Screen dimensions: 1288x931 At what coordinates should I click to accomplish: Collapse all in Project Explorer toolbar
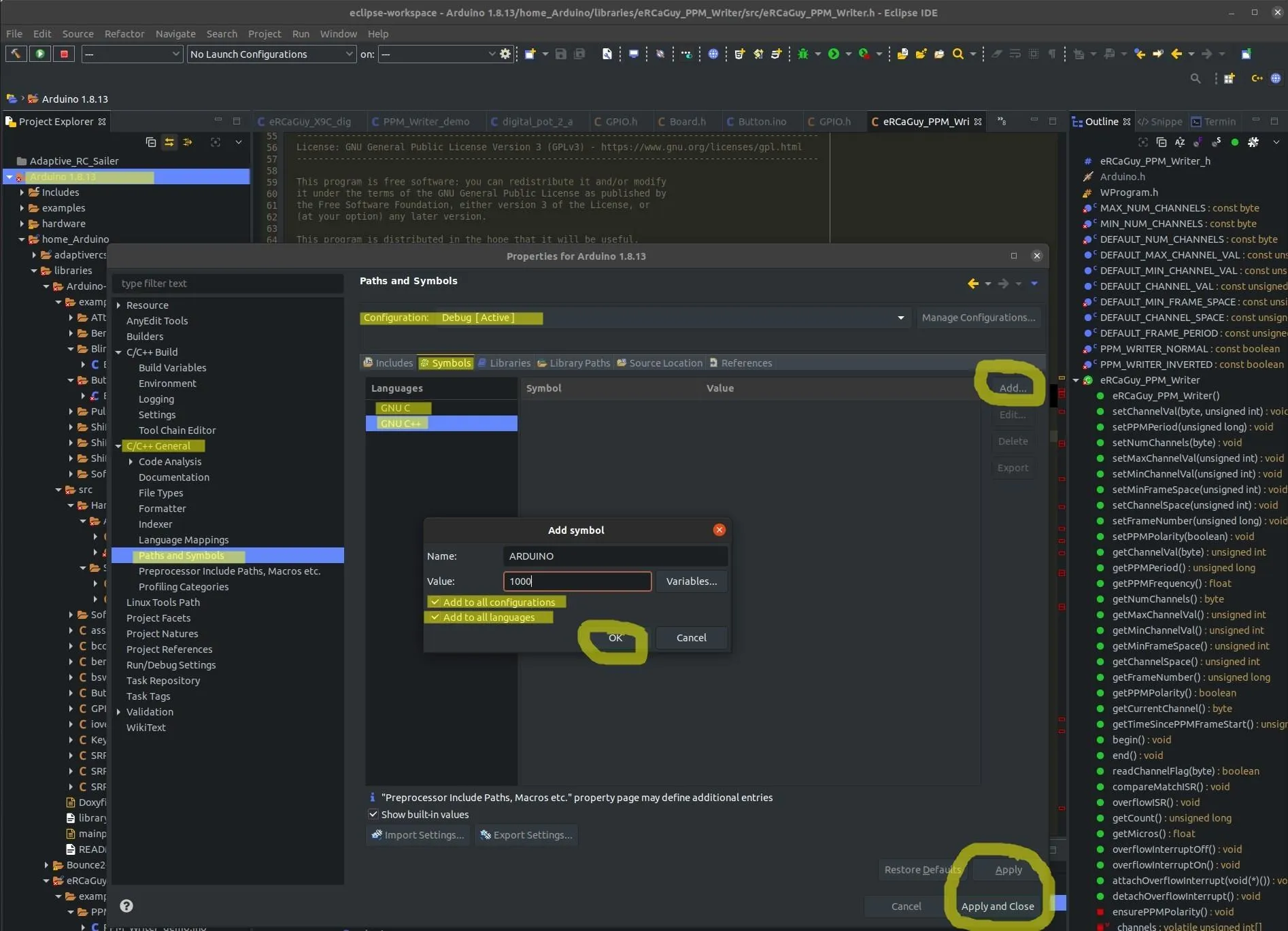click(151, 142)
